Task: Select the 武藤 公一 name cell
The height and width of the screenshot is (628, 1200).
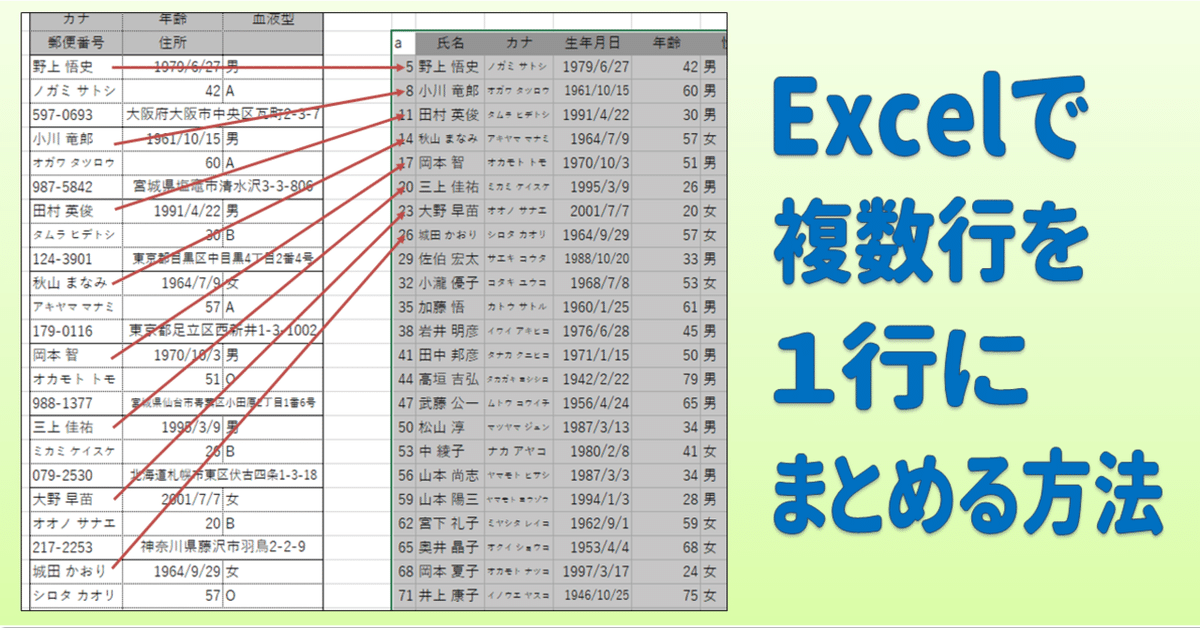Action: pos(449,403)
